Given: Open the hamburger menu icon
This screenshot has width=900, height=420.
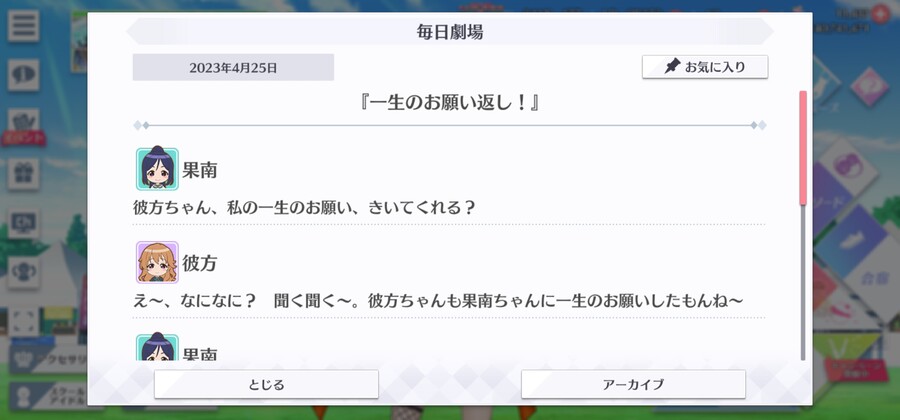Looking at the screenshot, I should tap(24, 26).
